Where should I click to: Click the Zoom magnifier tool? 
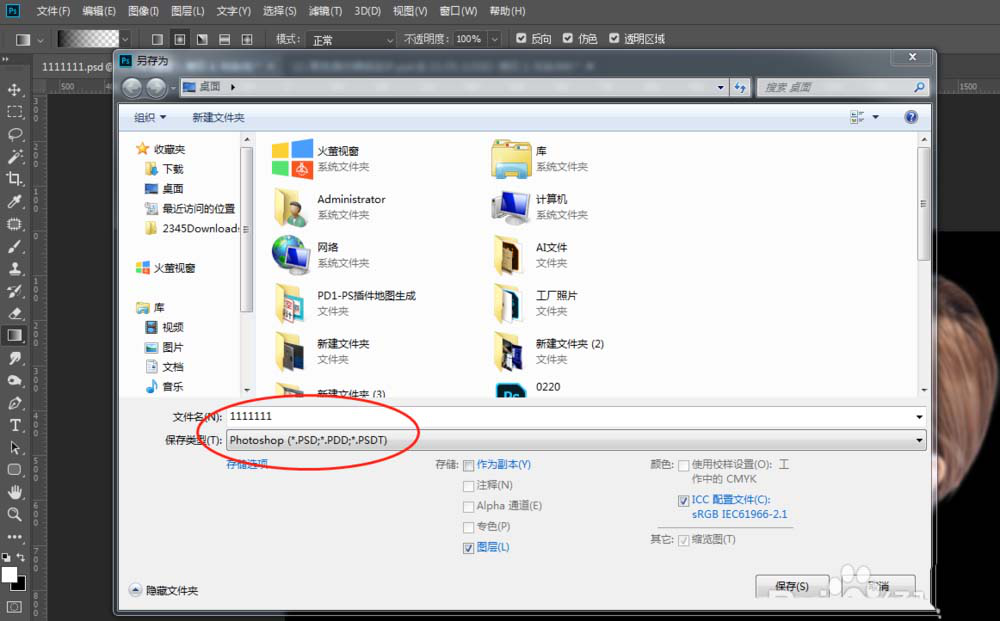pyautogui.click(x=15, y=514)
